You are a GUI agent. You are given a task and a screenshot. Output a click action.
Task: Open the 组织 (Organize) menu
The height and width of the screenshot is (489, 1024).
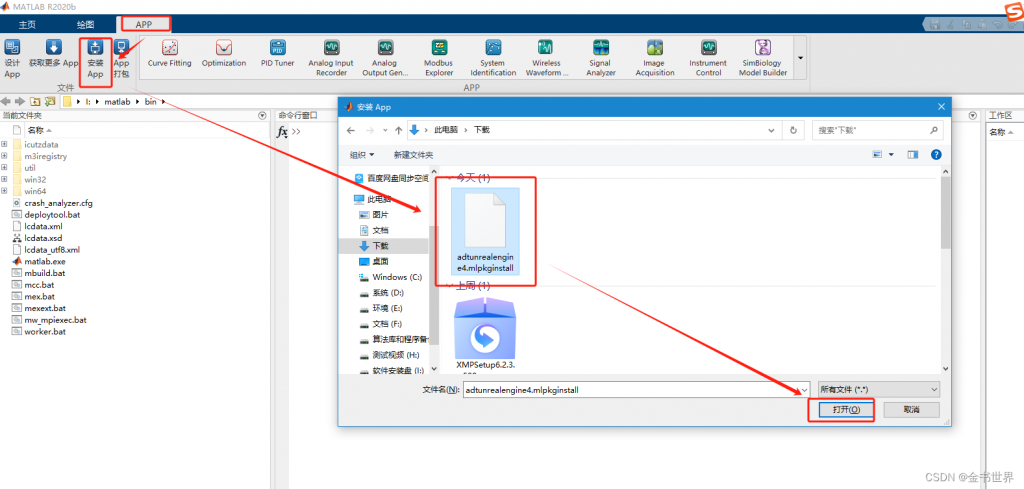point(362,155)
